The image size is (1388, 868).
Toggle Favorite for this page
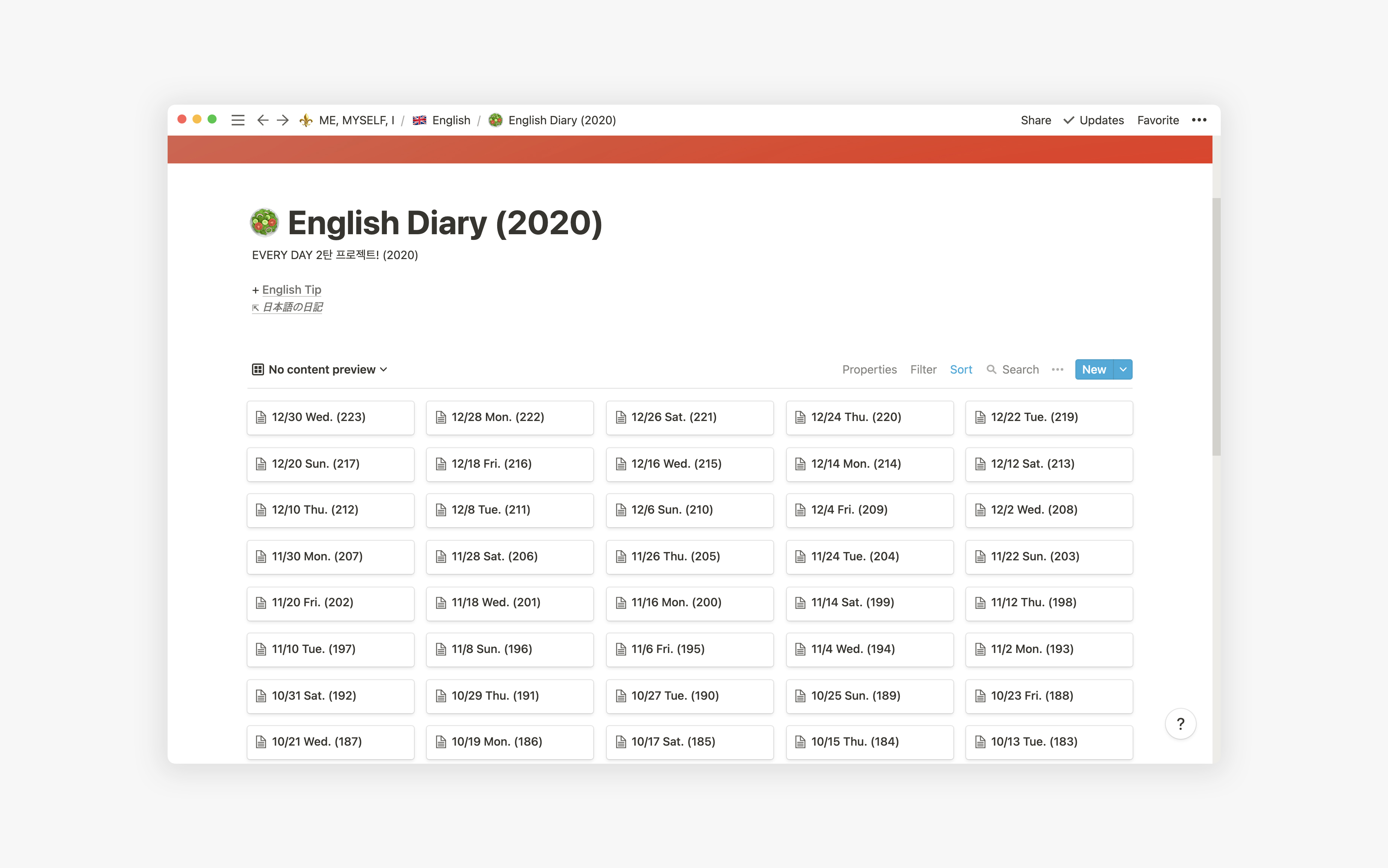point(1158,120)
